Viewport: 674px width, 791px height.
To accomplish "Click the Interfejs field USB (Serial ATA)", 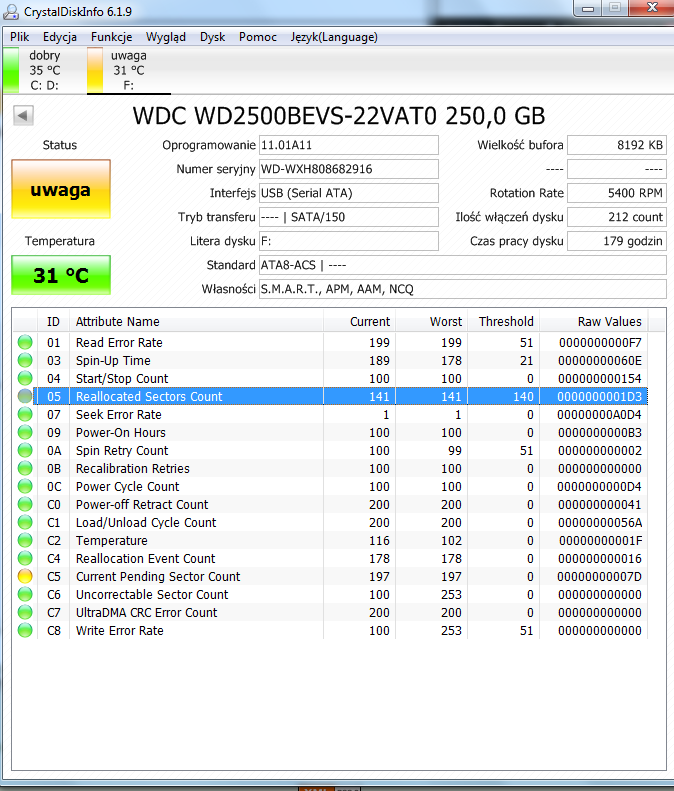I will click(x=349, y=193).
